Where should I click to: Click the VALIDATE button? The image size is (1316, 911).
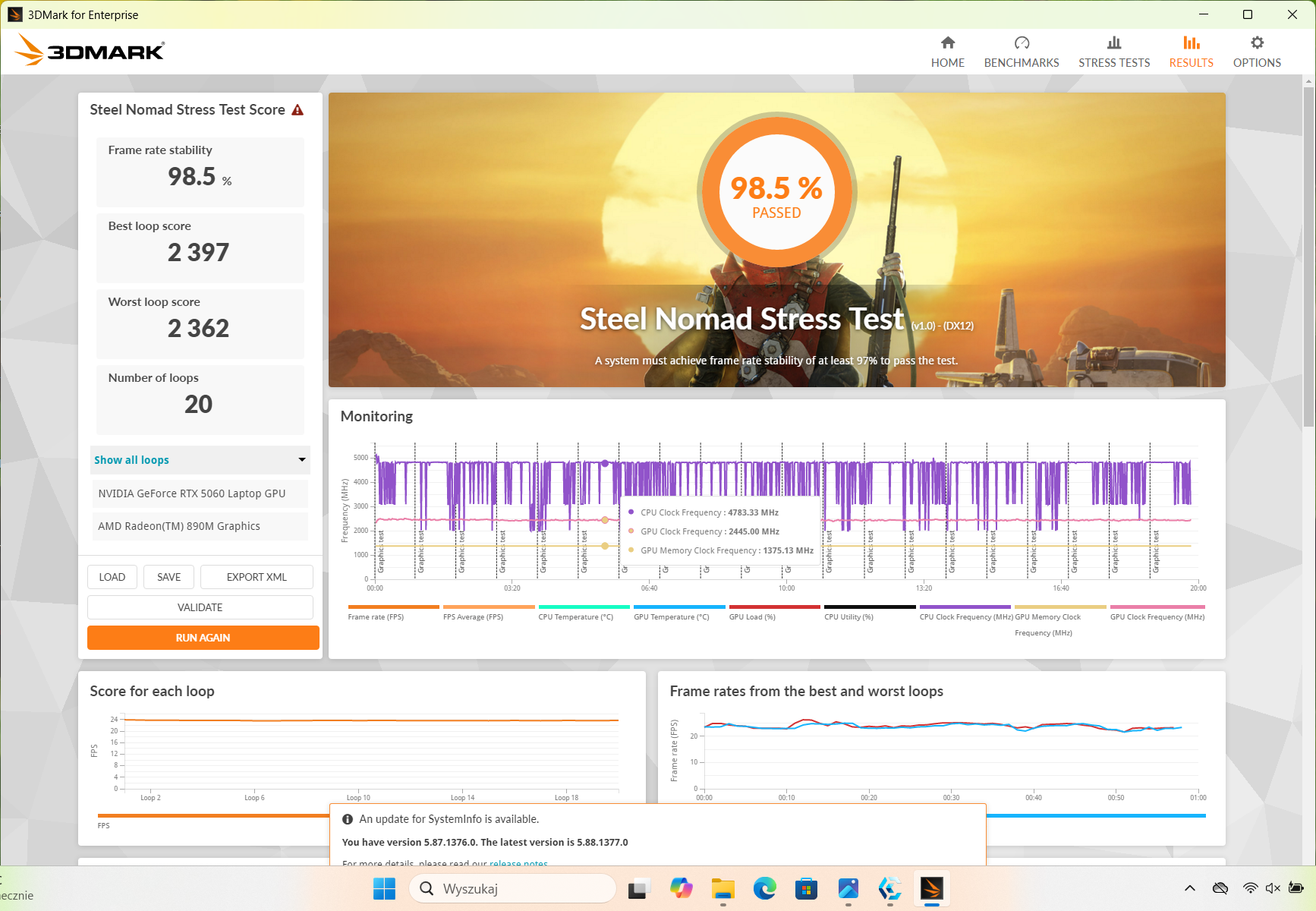coord(200,607)
